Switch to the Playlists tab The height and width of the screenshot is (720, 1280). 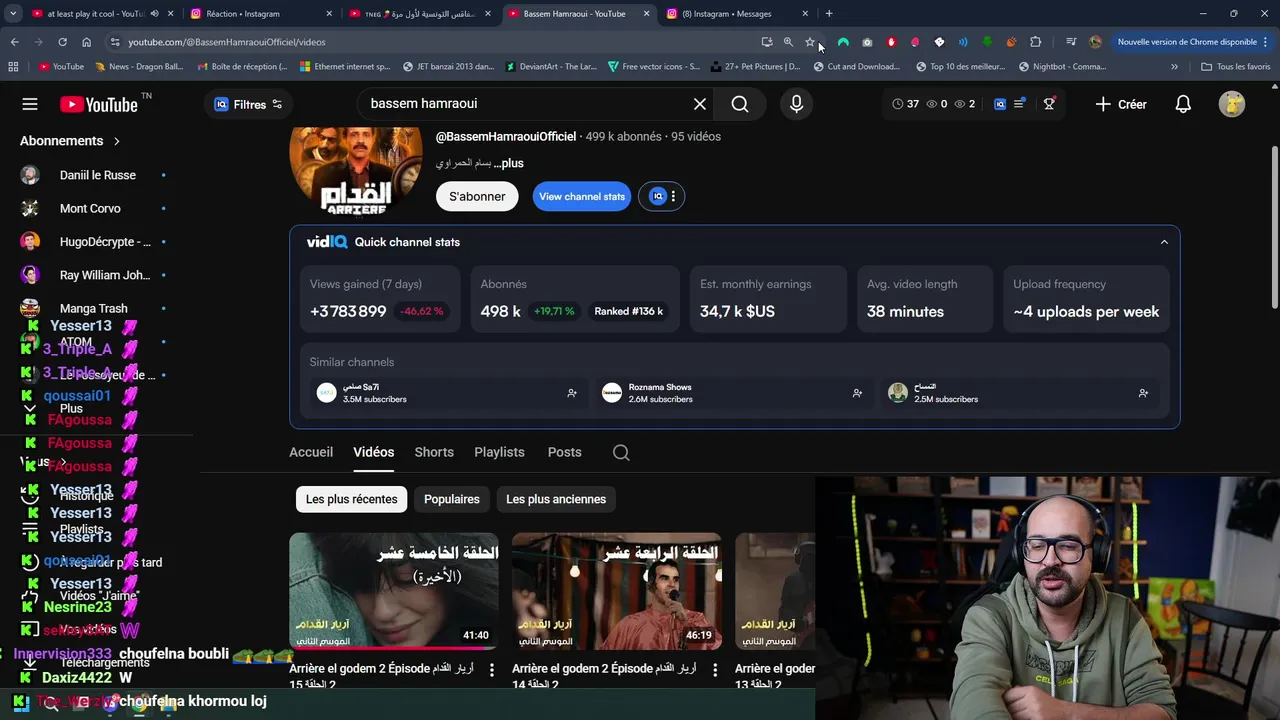(x=499, y=452)
